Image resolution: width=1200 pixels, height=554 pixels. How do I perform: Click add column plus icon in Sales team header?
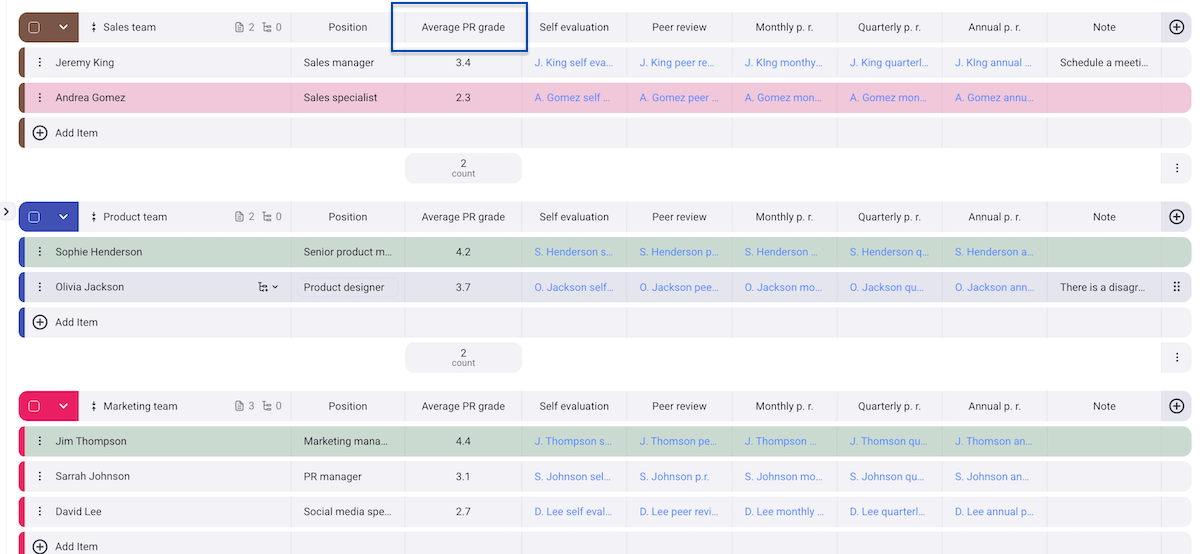coord(1176,27)
